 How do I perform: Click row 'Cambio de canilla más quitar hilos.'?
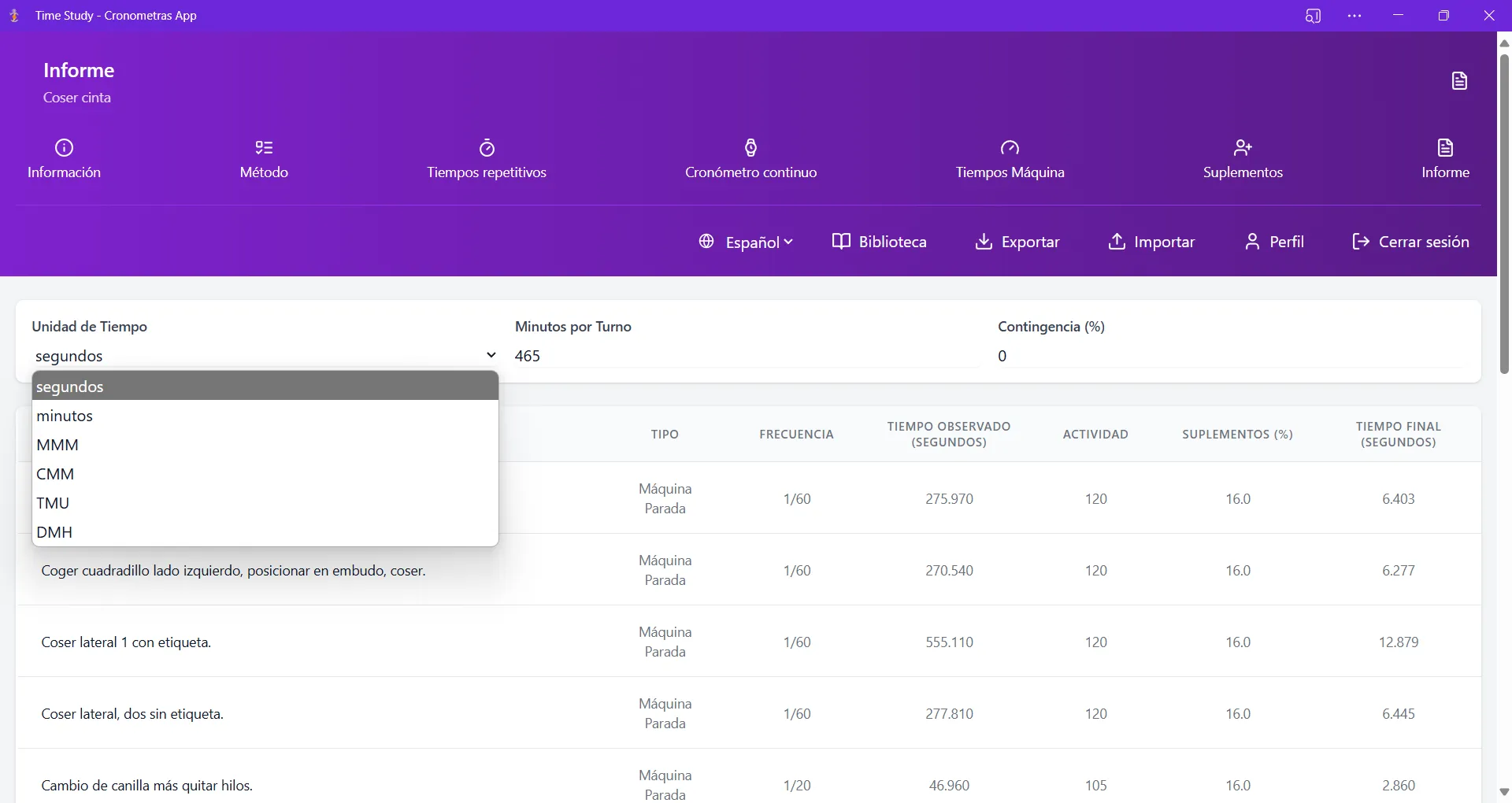point(749,776)
